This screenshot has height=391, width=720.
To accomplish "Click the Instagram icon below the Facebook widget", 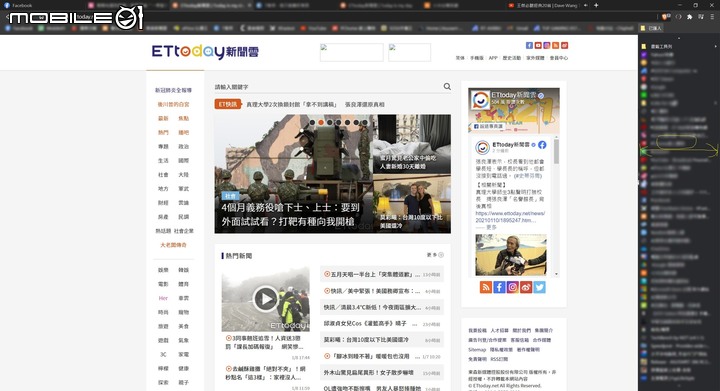I will point(512,287).
